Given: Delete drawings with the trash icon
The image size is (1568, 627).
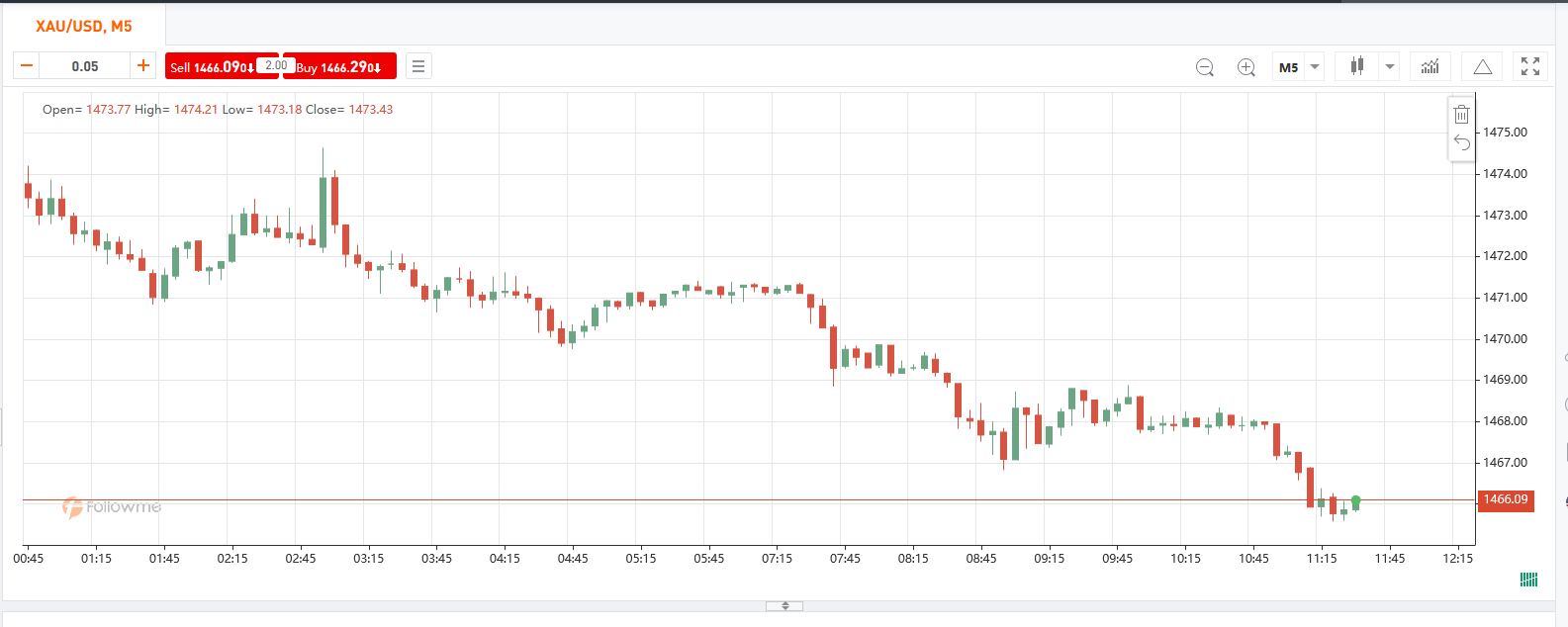Looking at the screenshot, I should coord(1461,114).
